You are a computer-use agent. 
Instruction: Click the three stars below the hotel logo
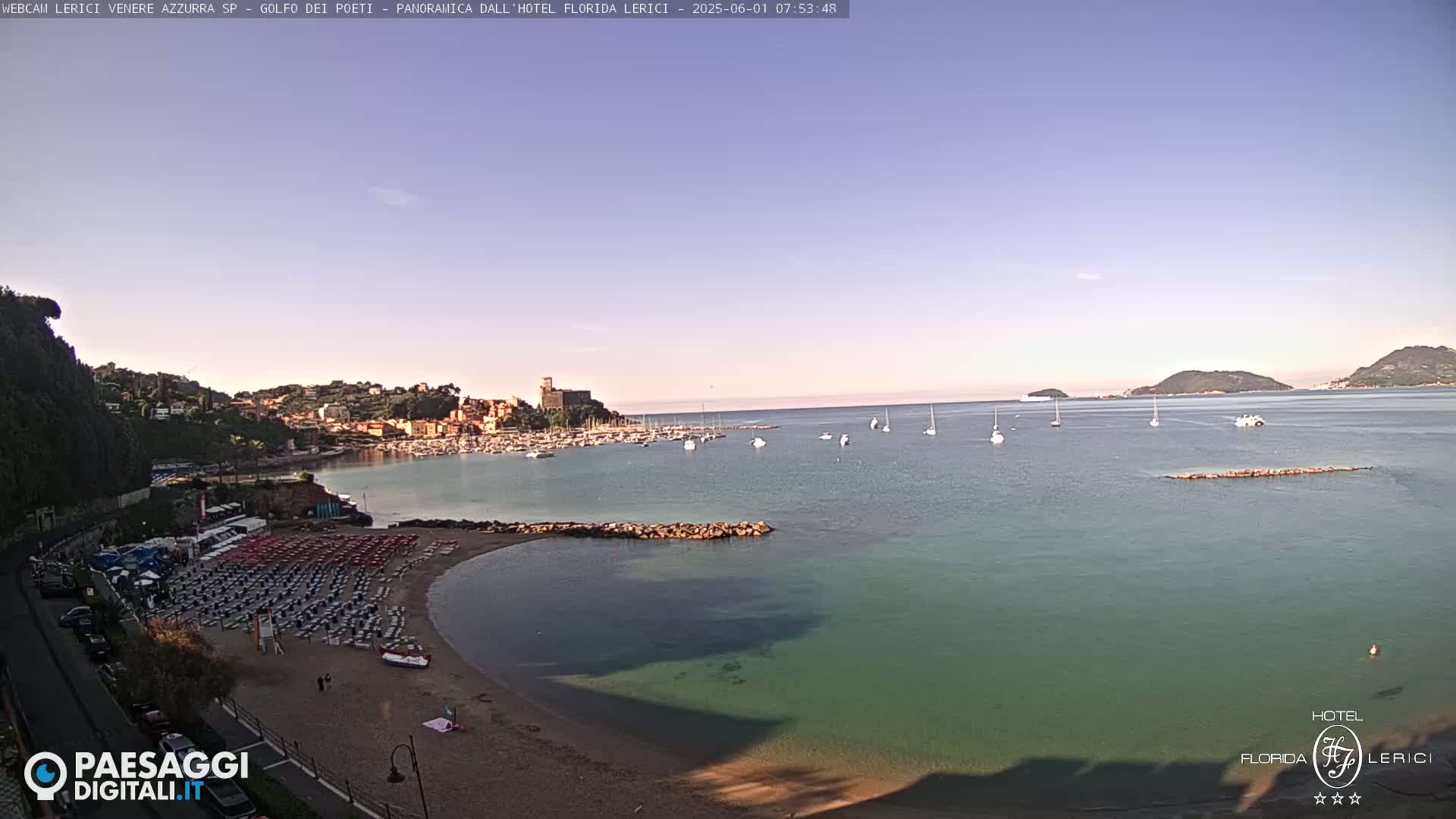[1337, 799]
